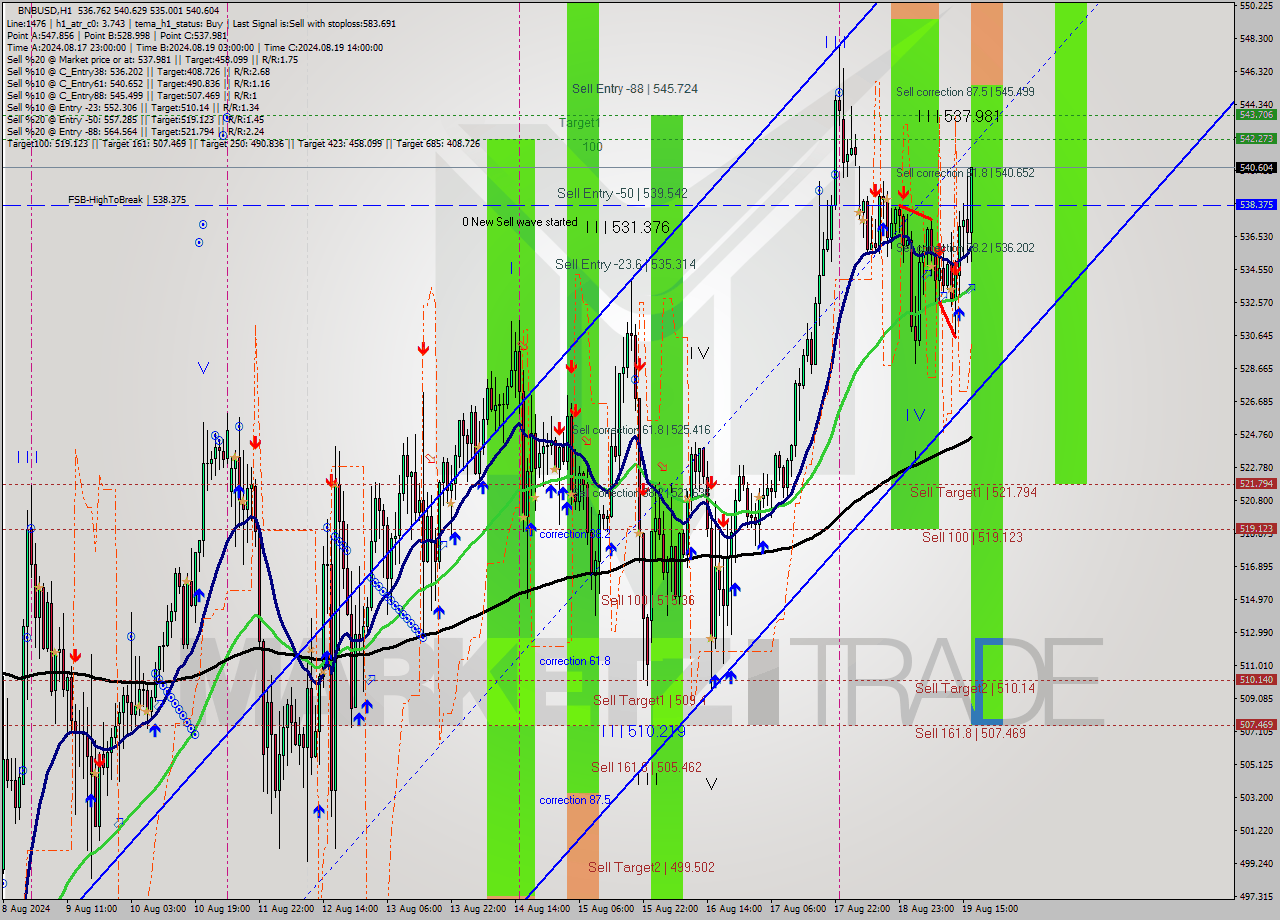Select the red 507.469 price tag
Screen dimensions: 1280x920
pos(1256,724)
